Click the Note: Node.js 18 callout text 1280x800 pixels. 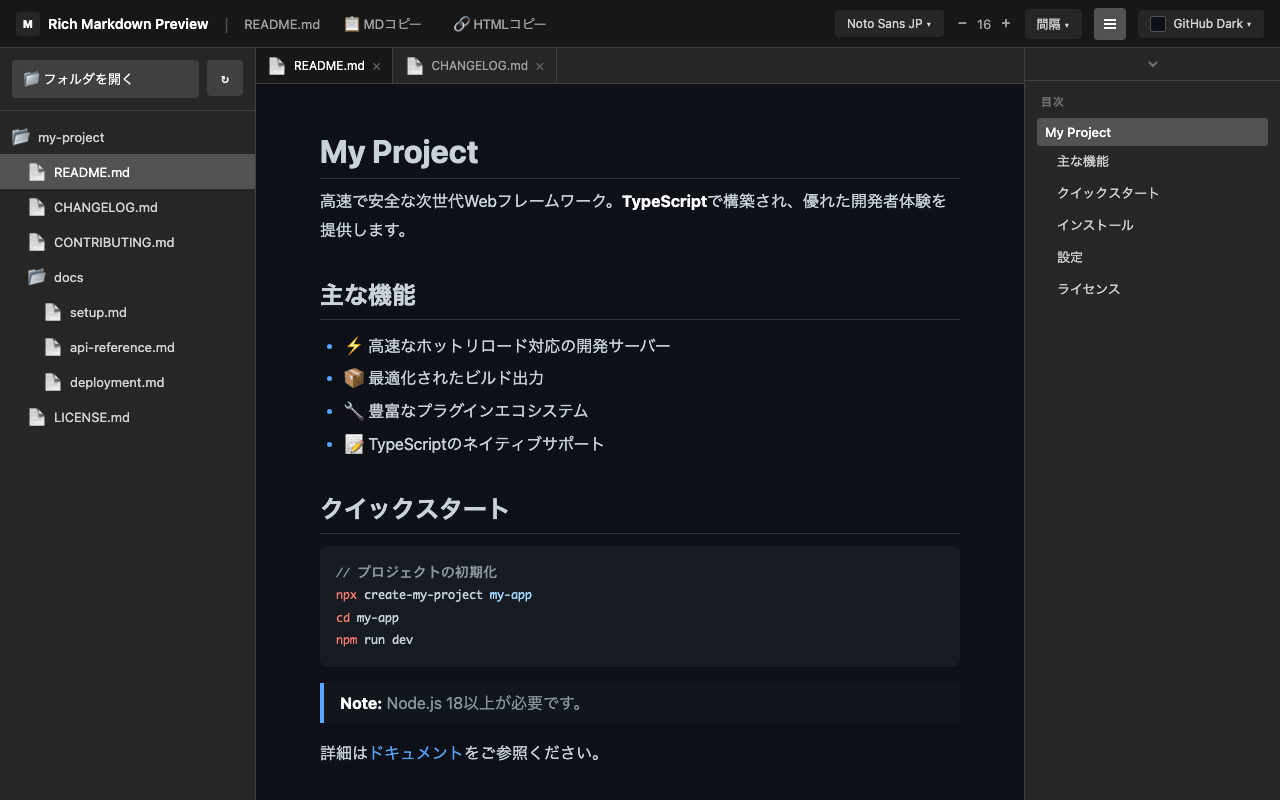pyautogui.click(x=462, y=703)
